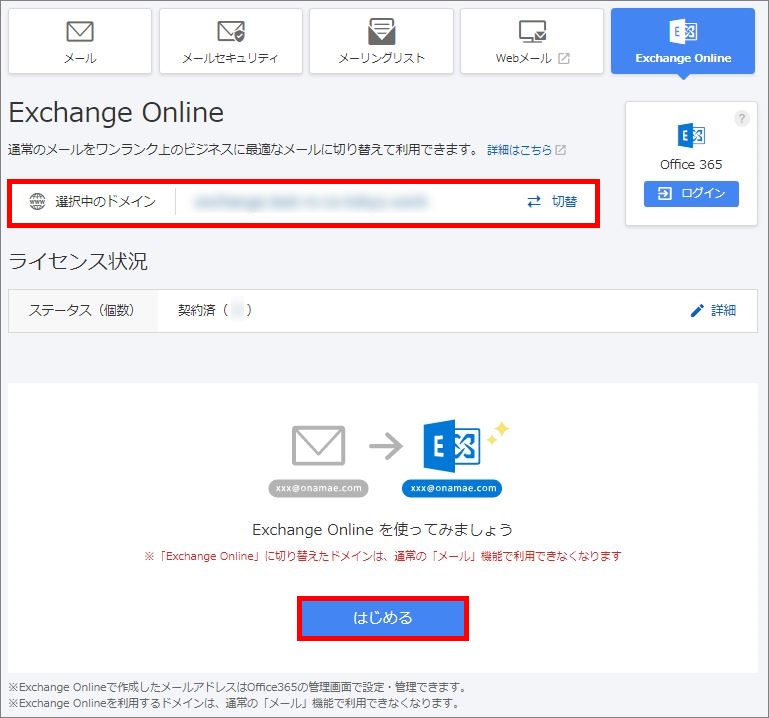Click the mailing list envelope icon
Screen dimensions: 769x718
point(382,31)
